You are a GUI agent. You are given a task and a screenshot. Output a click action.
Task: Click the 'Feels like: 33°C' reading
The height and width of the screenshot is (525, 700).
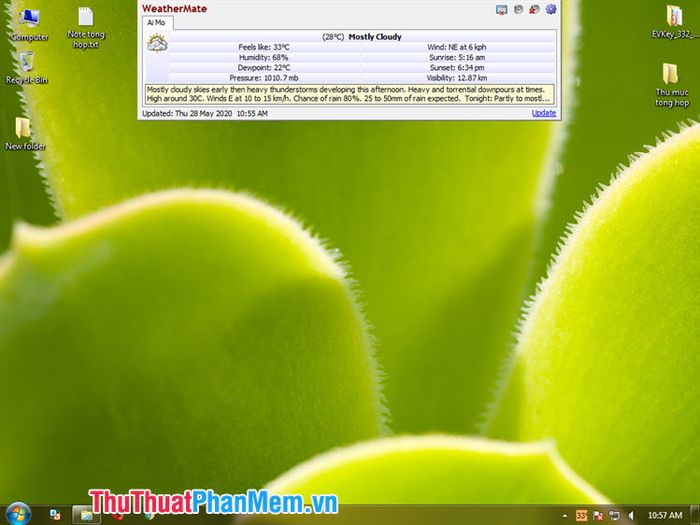pos(264,47)
